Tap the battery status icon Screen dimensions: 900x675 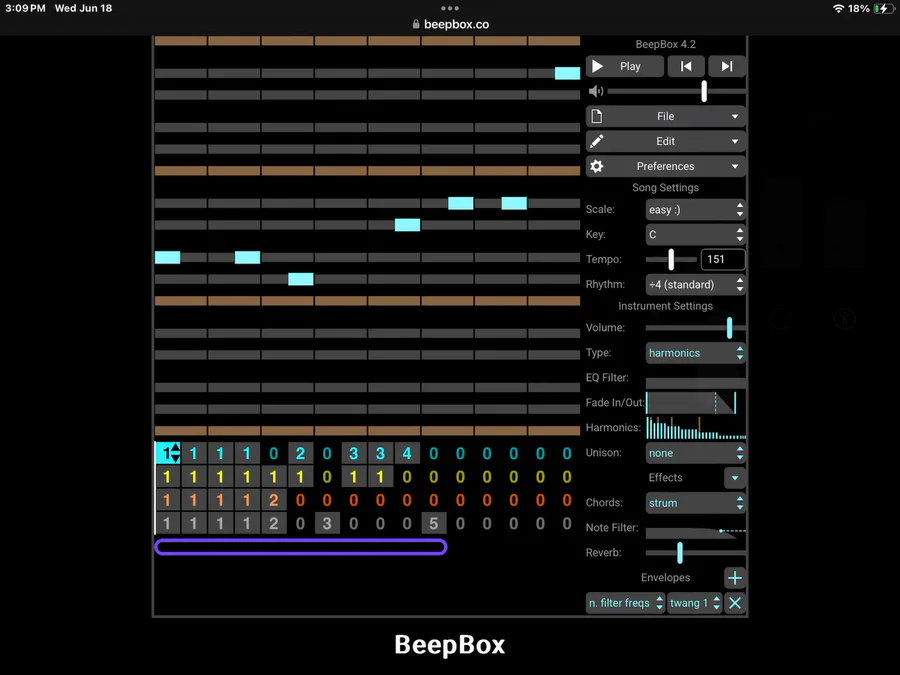click(882, 8)
